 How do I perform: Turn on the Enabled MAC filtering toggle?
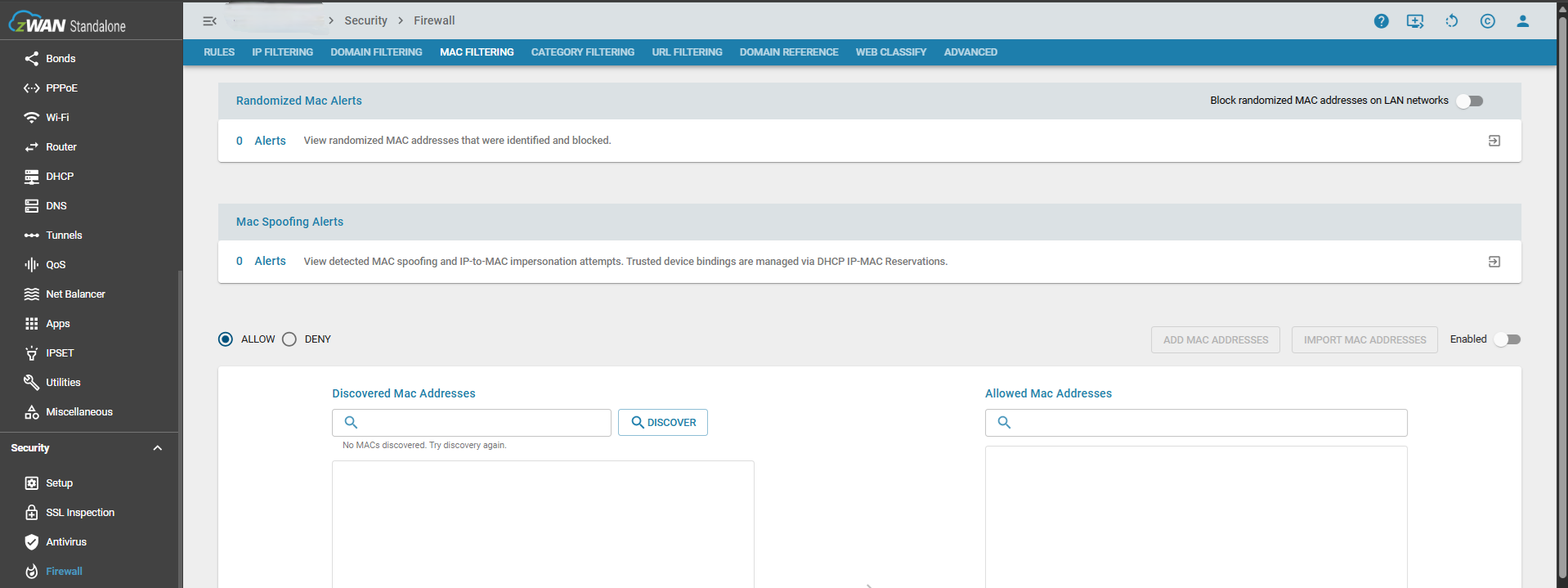(x=1507, y=339)
